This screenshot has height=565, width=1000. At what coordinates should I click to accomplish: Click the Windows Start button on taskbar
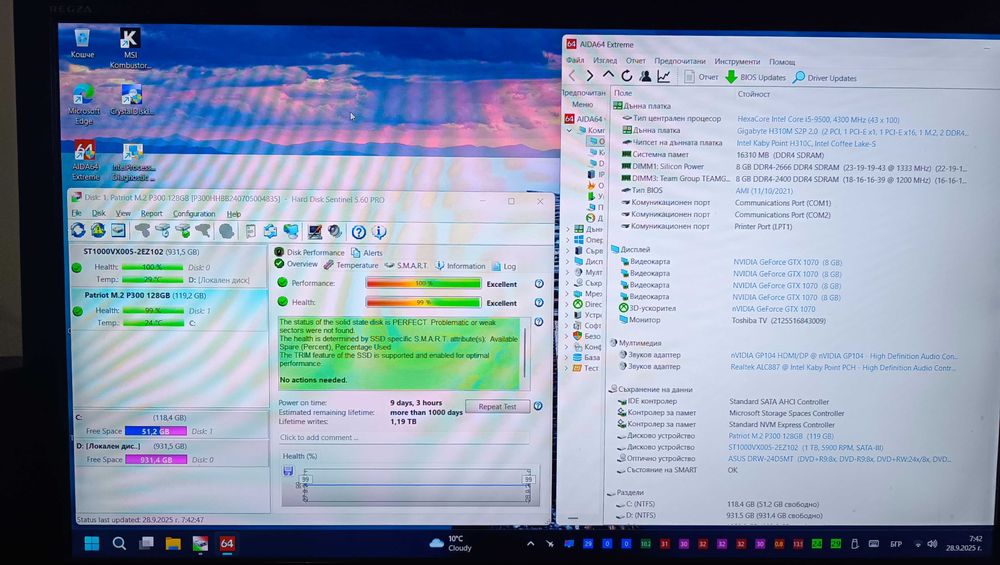point(92,543)
